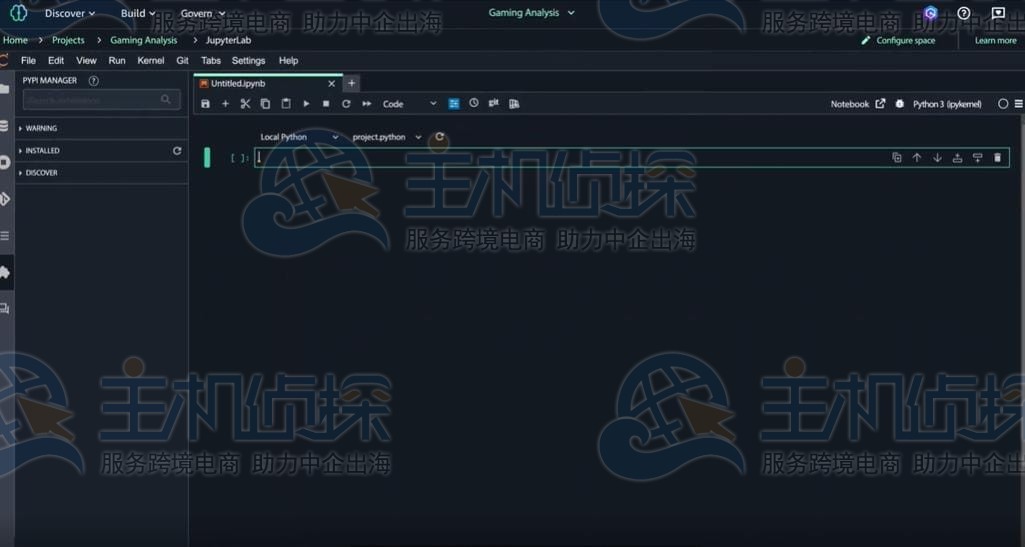This screenshot has height=547, width=1025.
Task: Close the Untitled.ipynb tab
Action: (331, 84)
